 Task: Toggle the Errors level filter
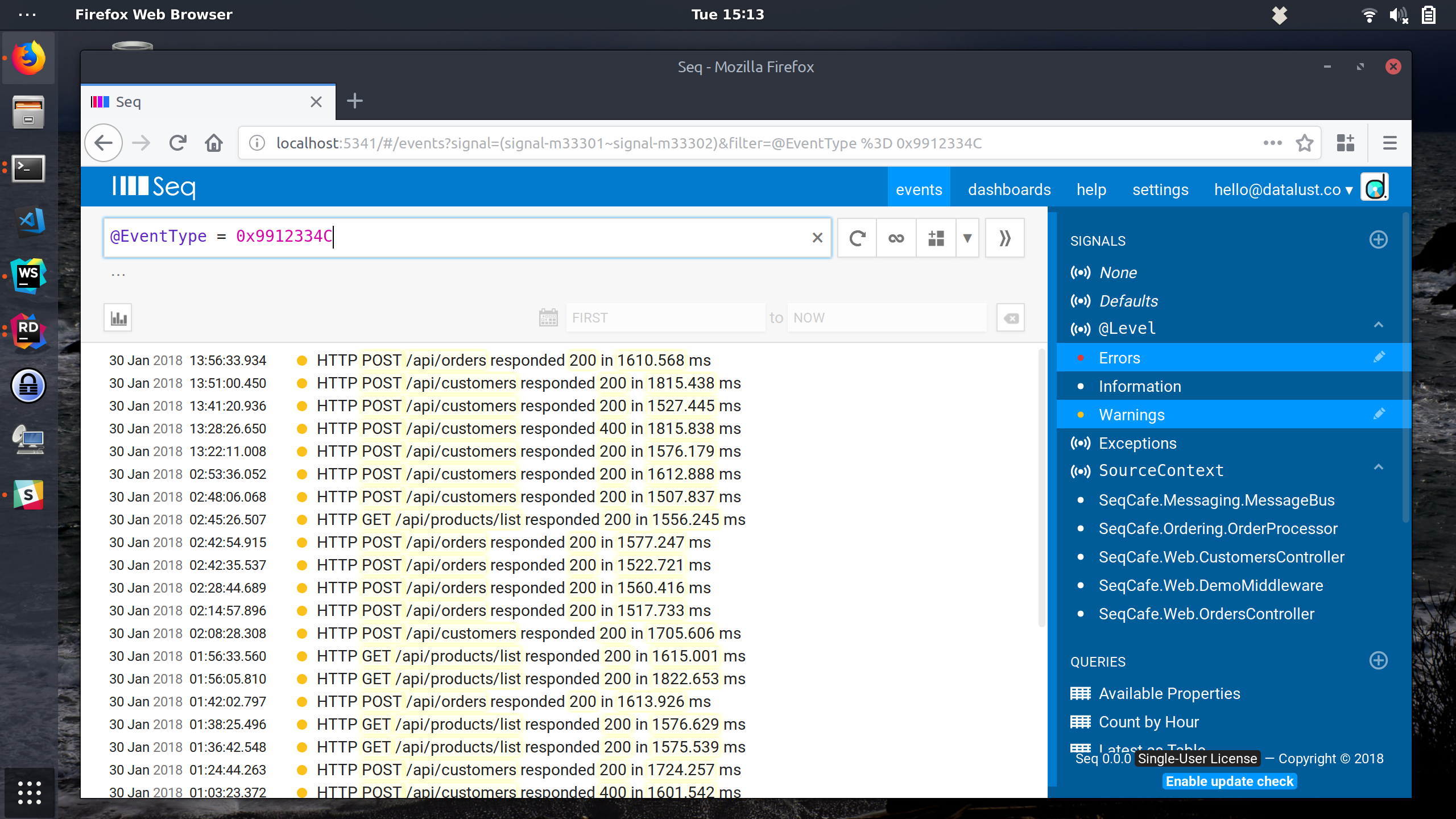click(x=1119, y=357)
